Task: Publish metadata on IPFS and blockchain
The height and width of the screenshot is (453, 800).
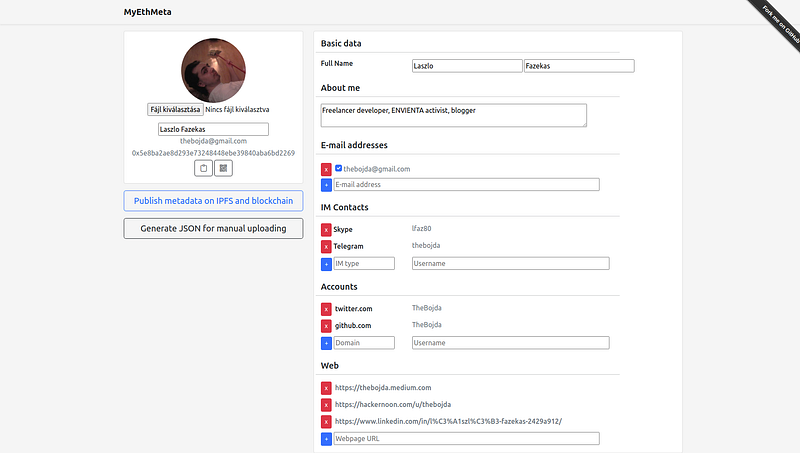Action: tap(213, 201)
